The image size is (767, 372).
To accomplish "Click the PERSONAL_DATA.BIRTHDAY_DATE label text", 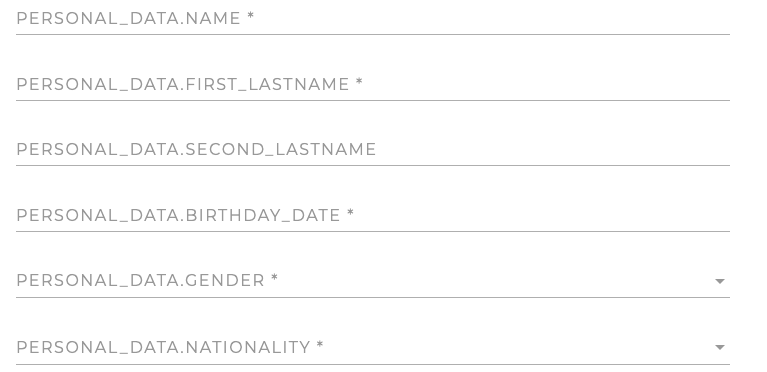I will click(x=179, y=215).
